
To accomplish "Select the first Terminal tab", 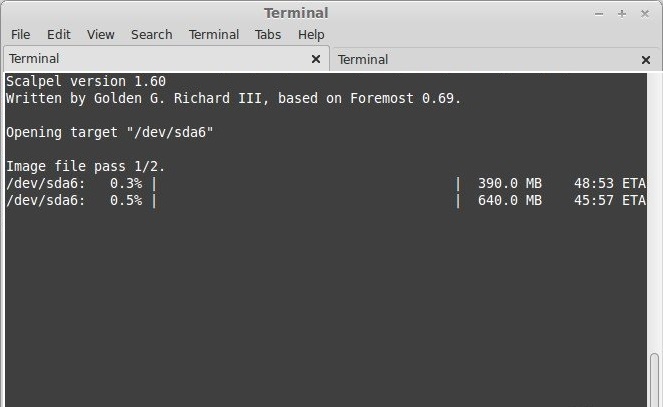I will pyautogui.click(x=166, y=58).
